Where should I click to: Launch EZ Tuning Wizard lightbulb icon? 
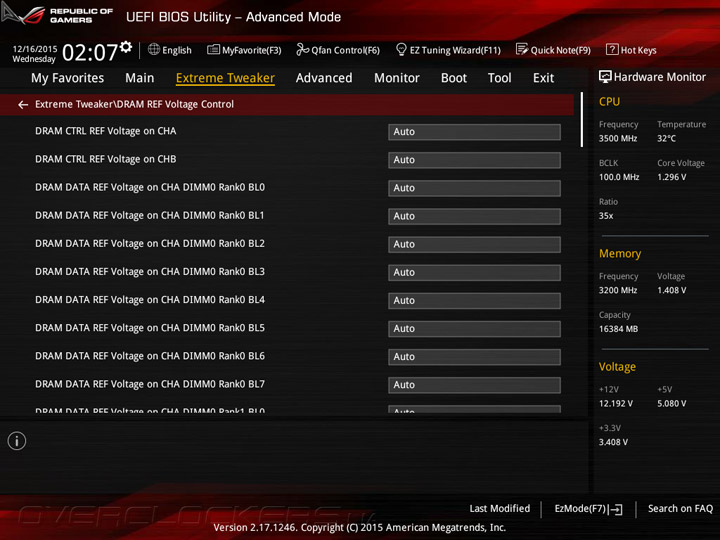[x=401, y=49]
